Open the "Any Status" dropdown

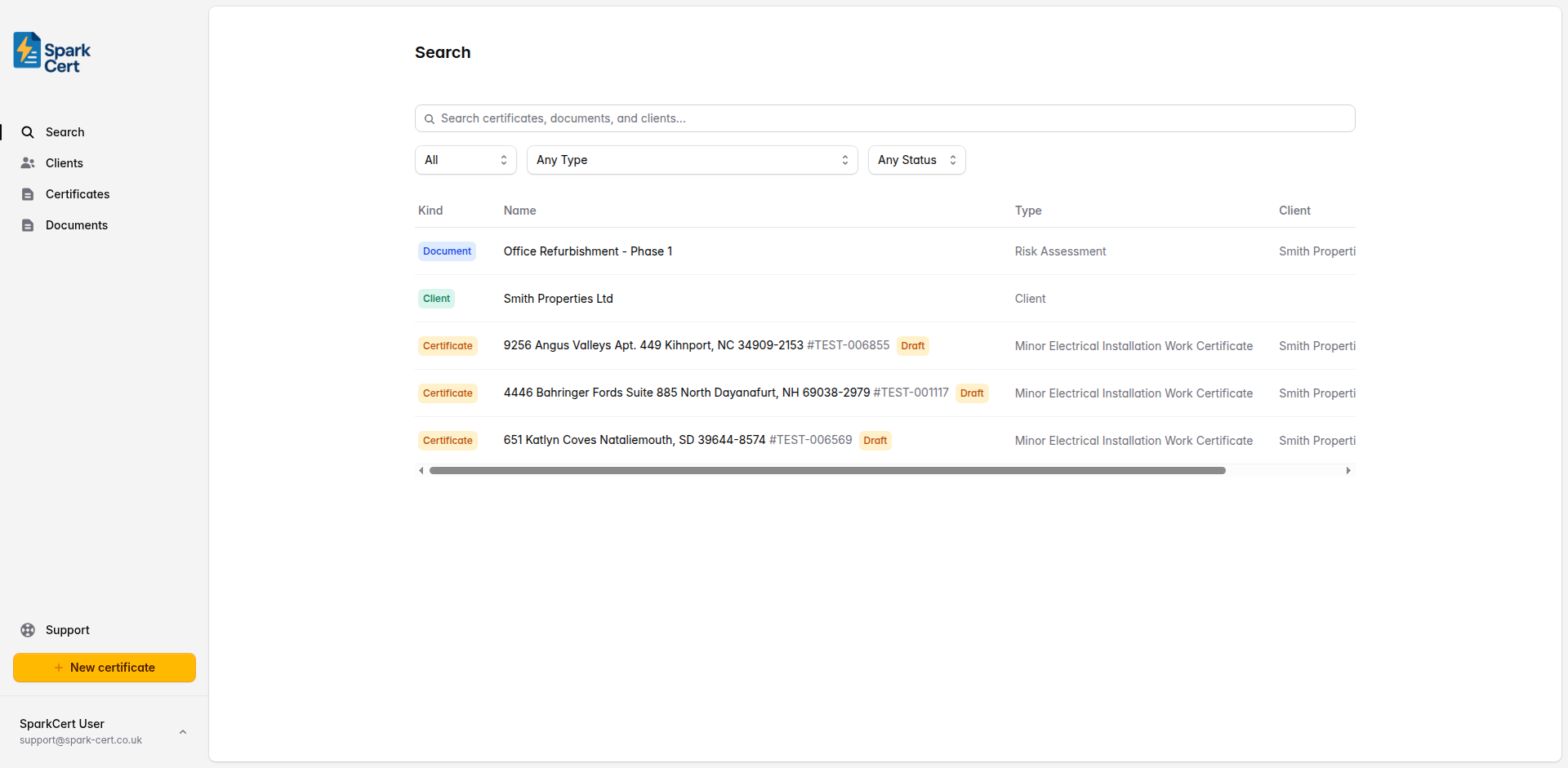[x=916, y=159]
